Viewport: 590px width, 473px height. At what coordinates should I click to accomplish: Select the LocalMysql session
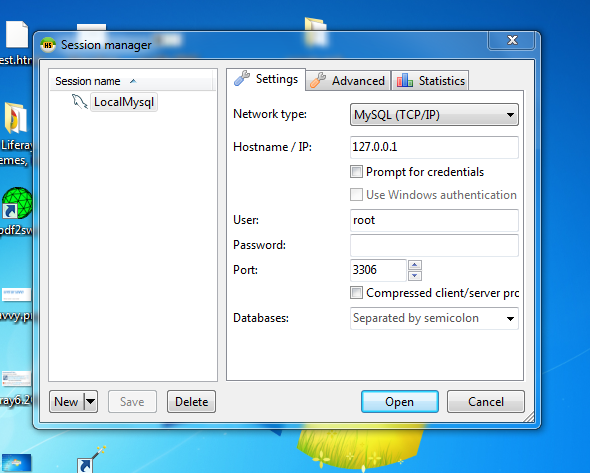pos(124,102)
